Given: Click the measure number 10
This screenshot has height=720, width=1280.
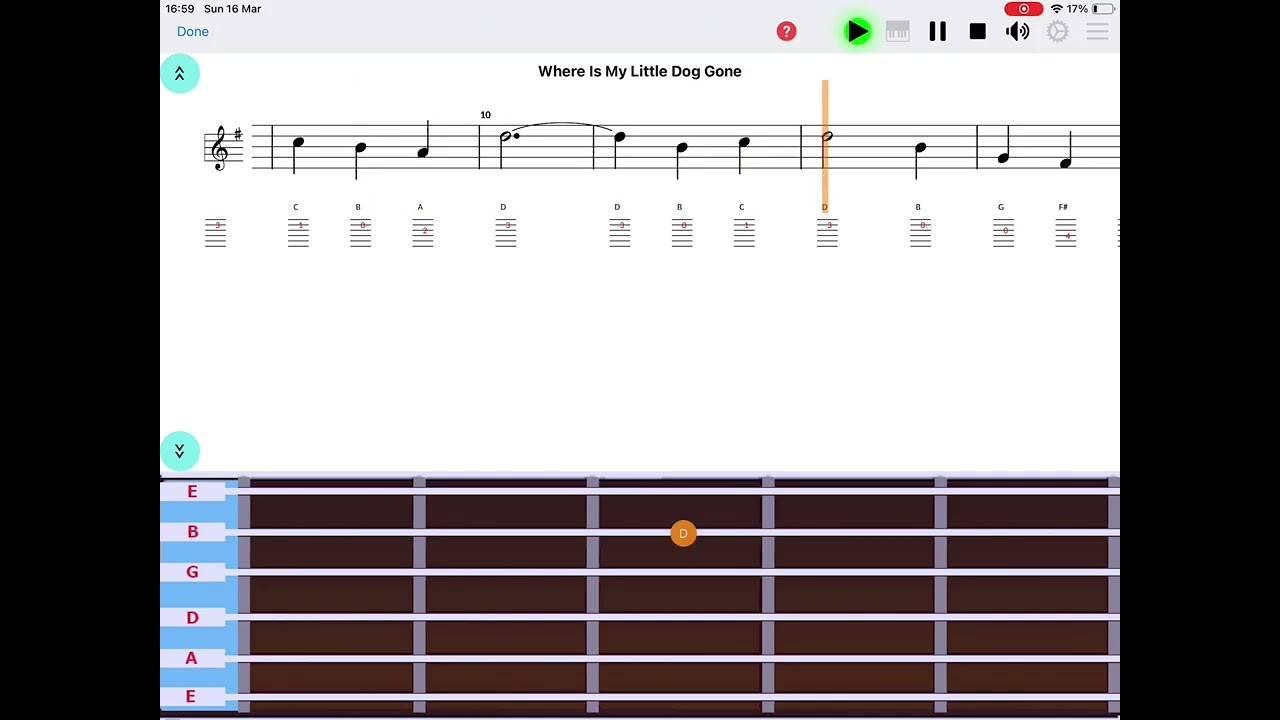Looking at the screenshot, I should coord(485,115).
